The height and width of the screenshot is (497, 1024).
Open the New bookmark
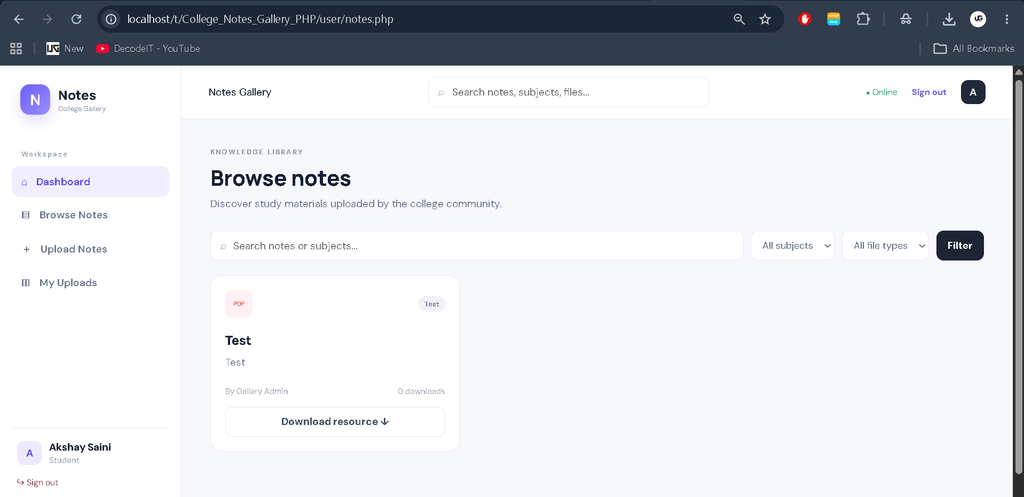[65, 48]
